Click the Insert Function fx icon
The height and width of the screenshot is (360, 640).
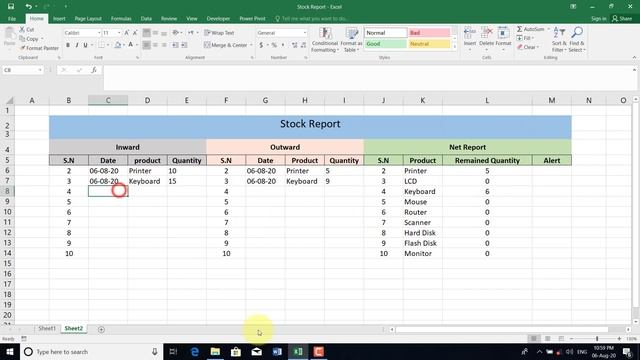94,70
